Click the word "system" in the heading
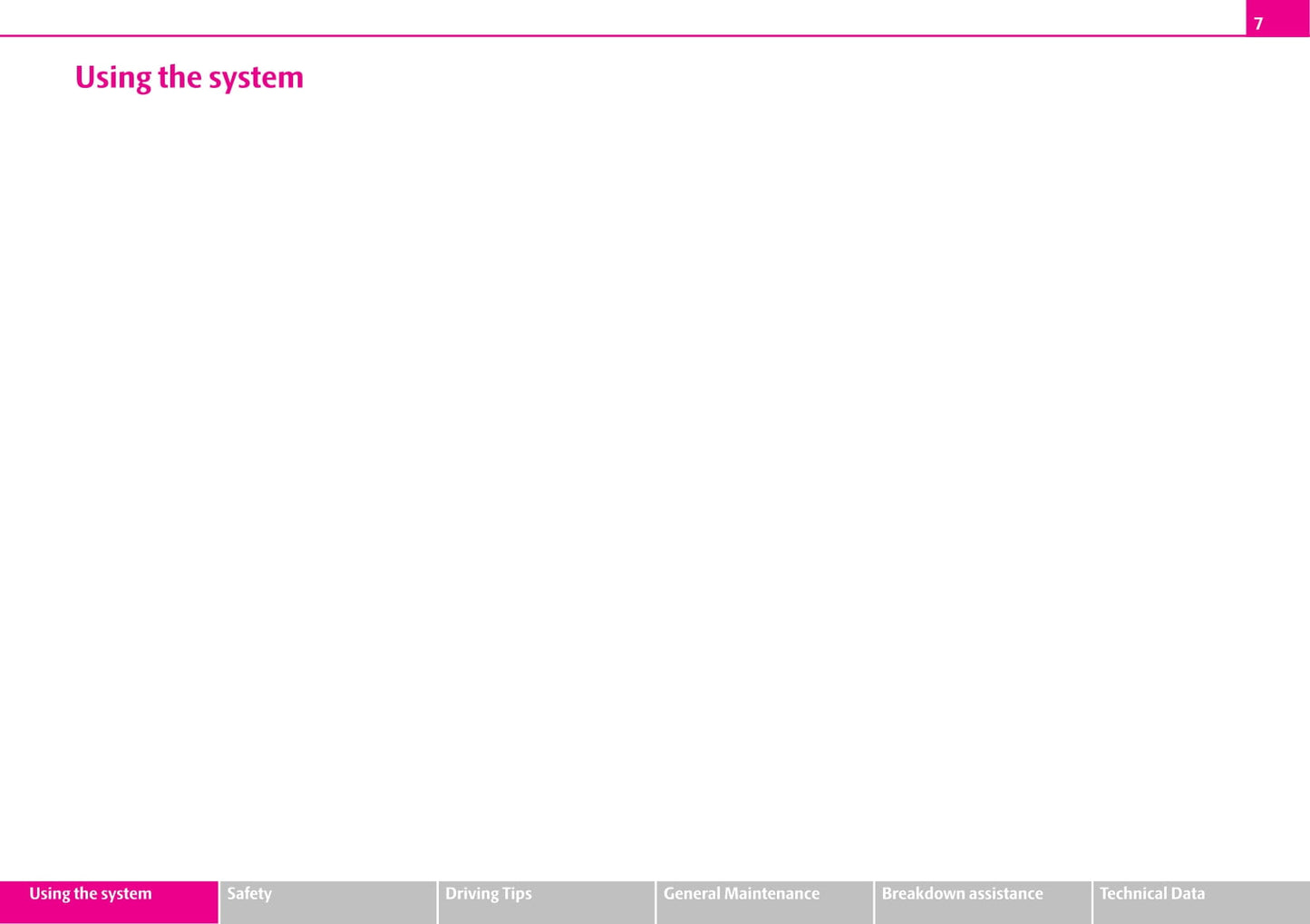Viewport: 1310px width, 924px height. [x=256, y=78]
